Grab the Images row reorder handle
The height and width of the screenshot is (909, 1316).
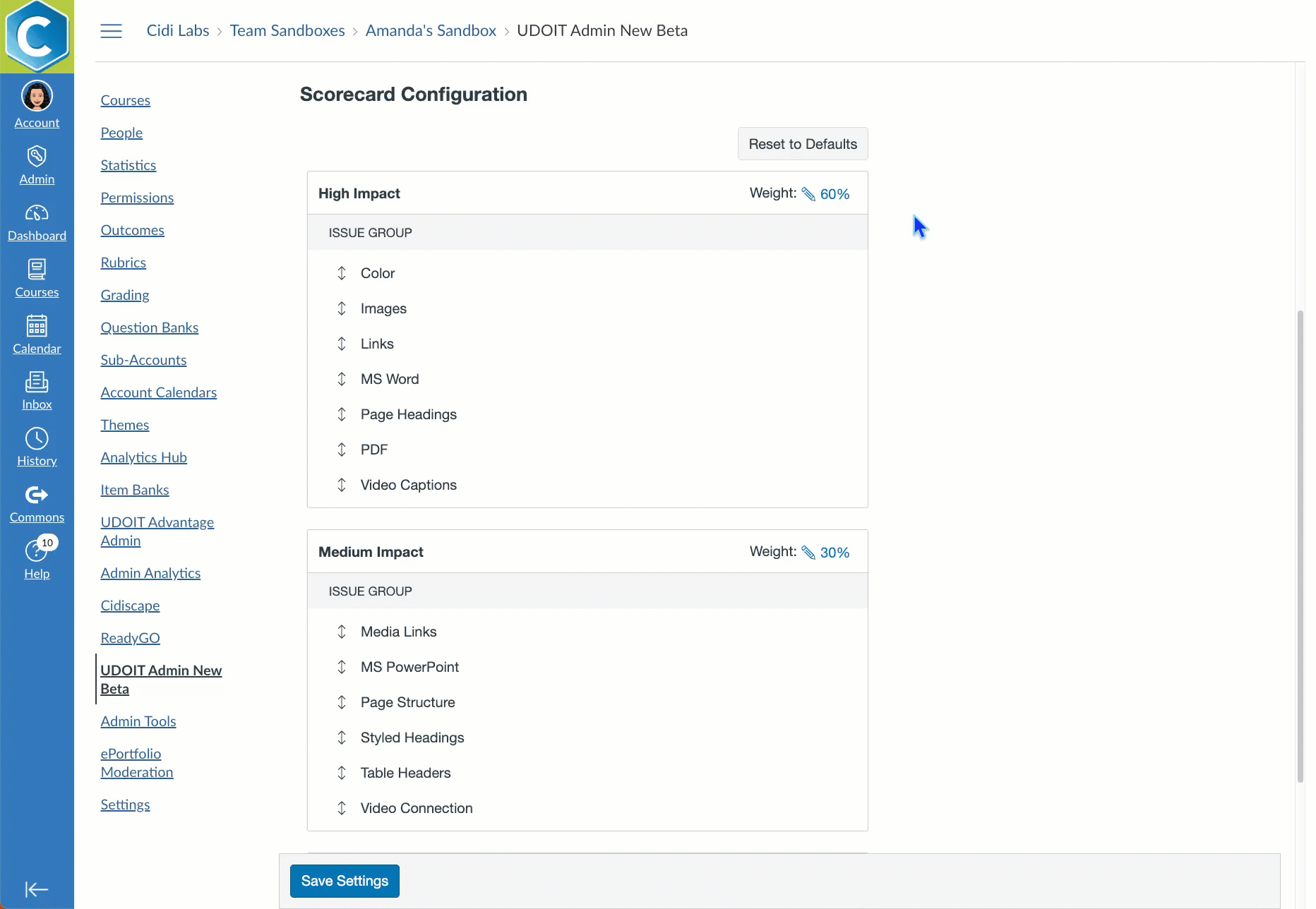pyautogui.click(x=342, y=308)
